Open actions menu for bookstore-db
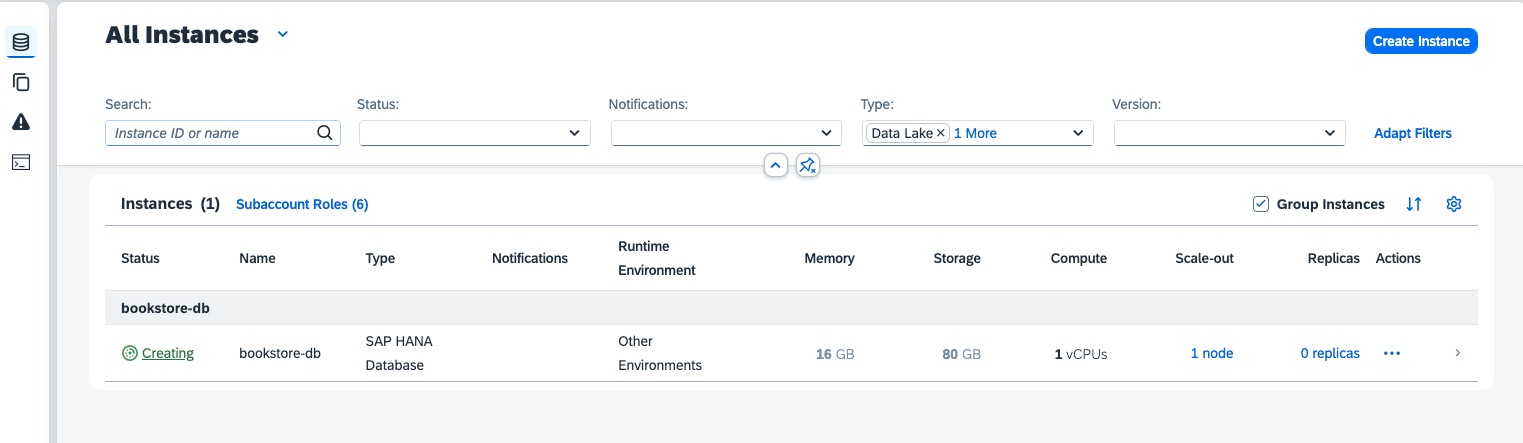 (x=1391, y=353)
